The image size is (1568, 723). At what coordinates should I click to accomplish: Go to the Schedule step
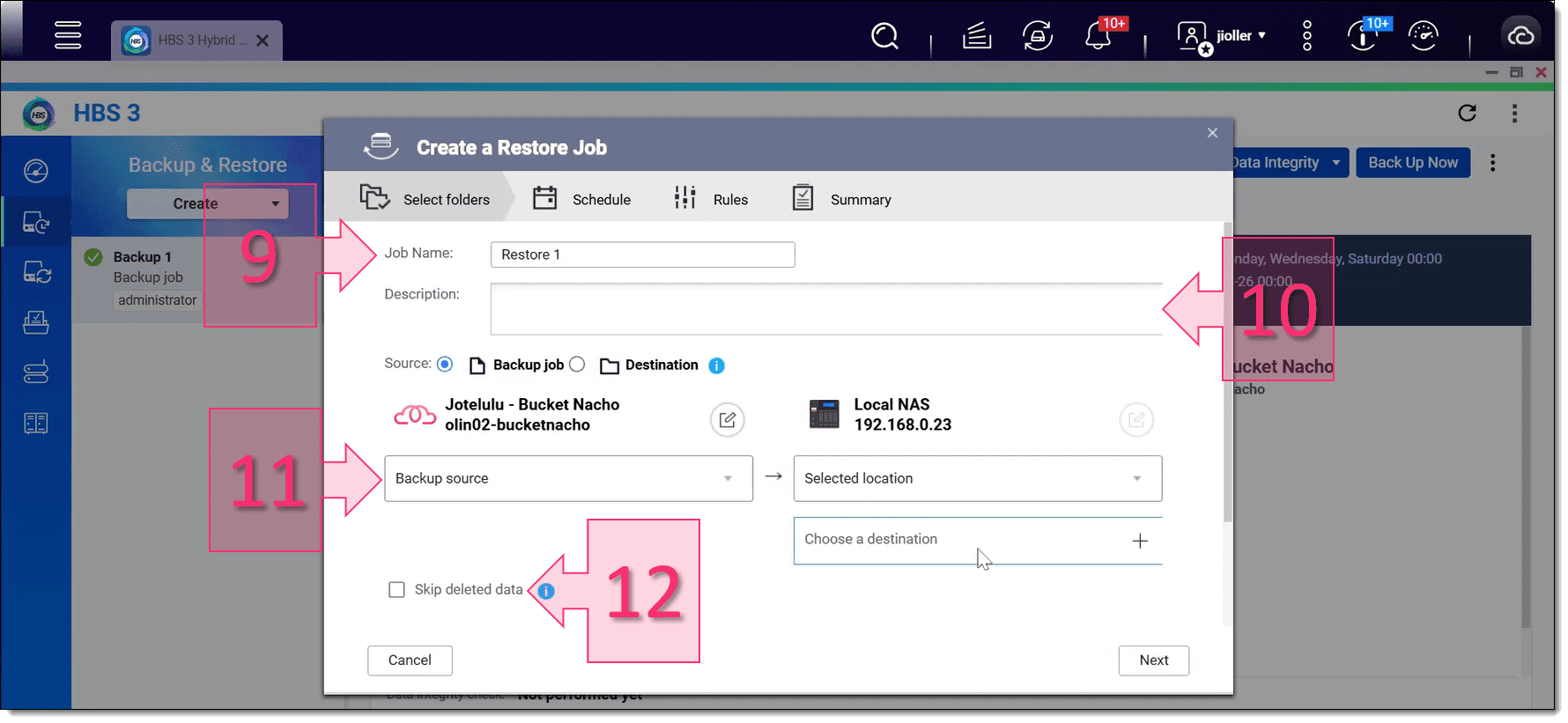tap(581, 199)
